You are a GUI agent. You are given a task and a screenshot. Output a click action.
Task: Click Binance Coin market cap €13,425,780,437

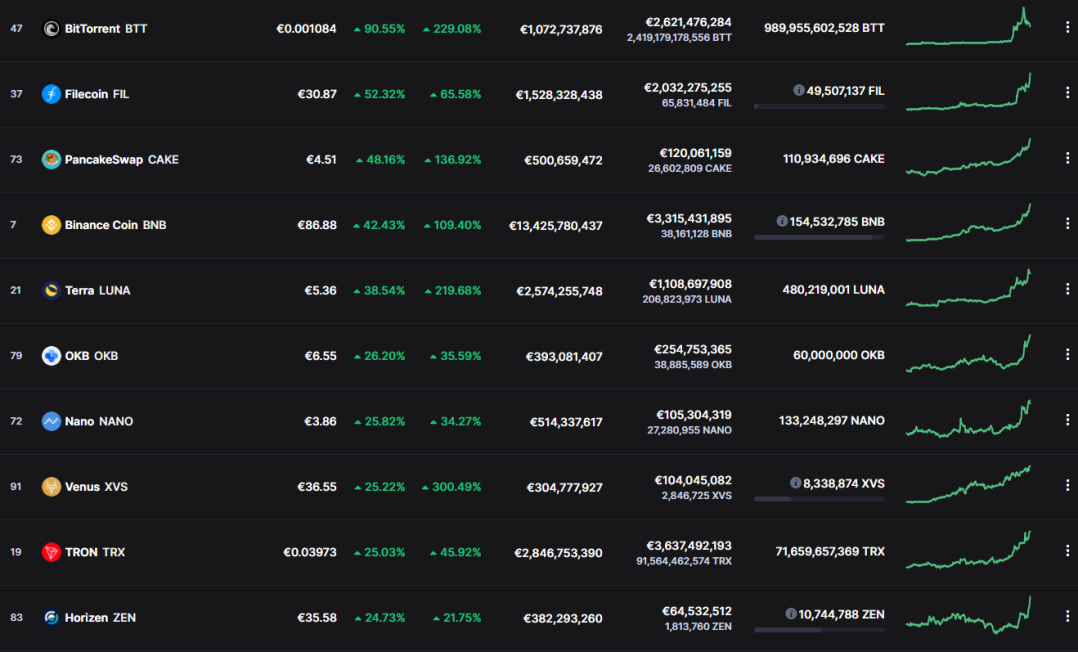tap(556, 226)
